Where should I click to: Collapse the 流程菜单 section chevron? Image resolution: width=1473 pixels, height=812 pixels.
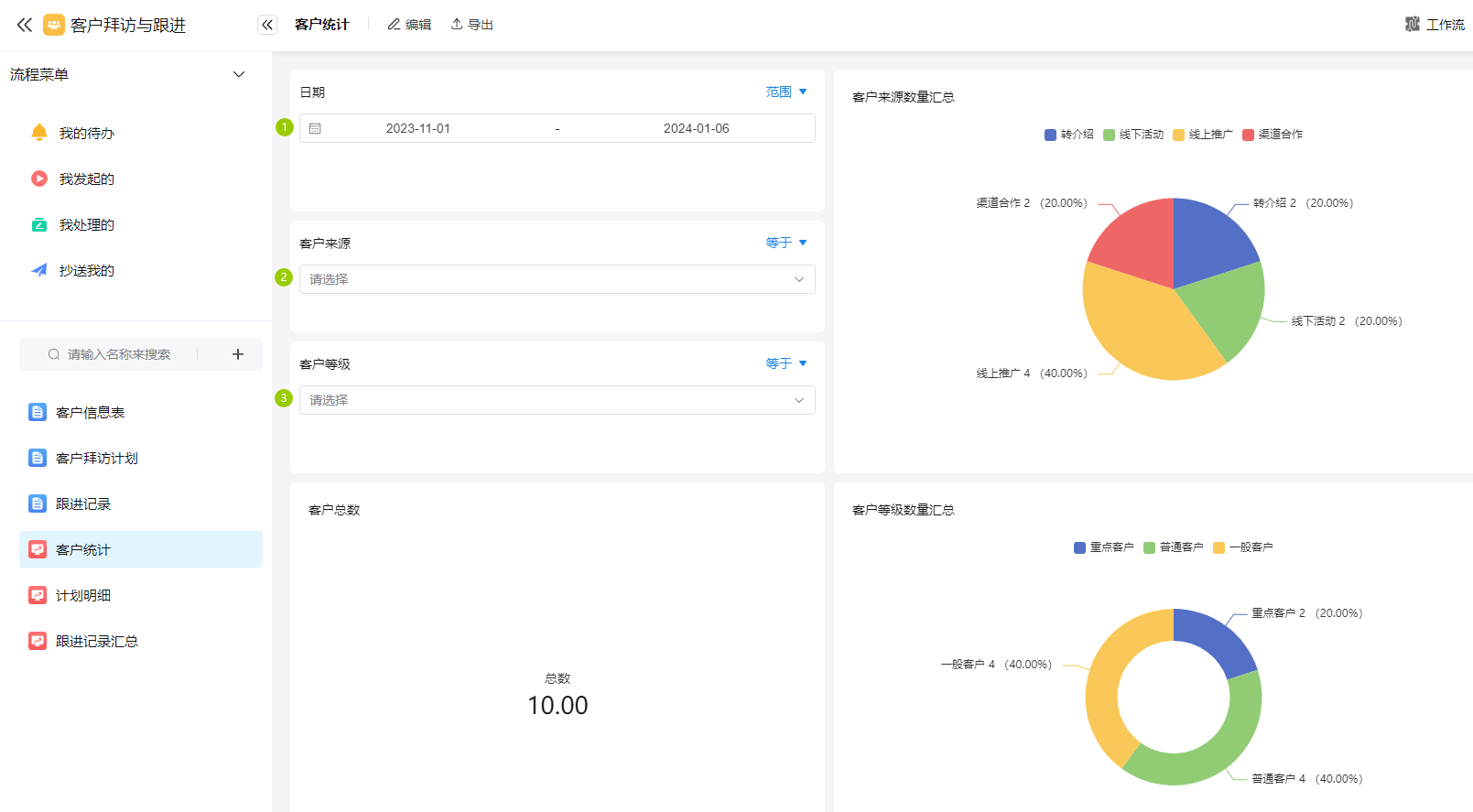[239, 74]
